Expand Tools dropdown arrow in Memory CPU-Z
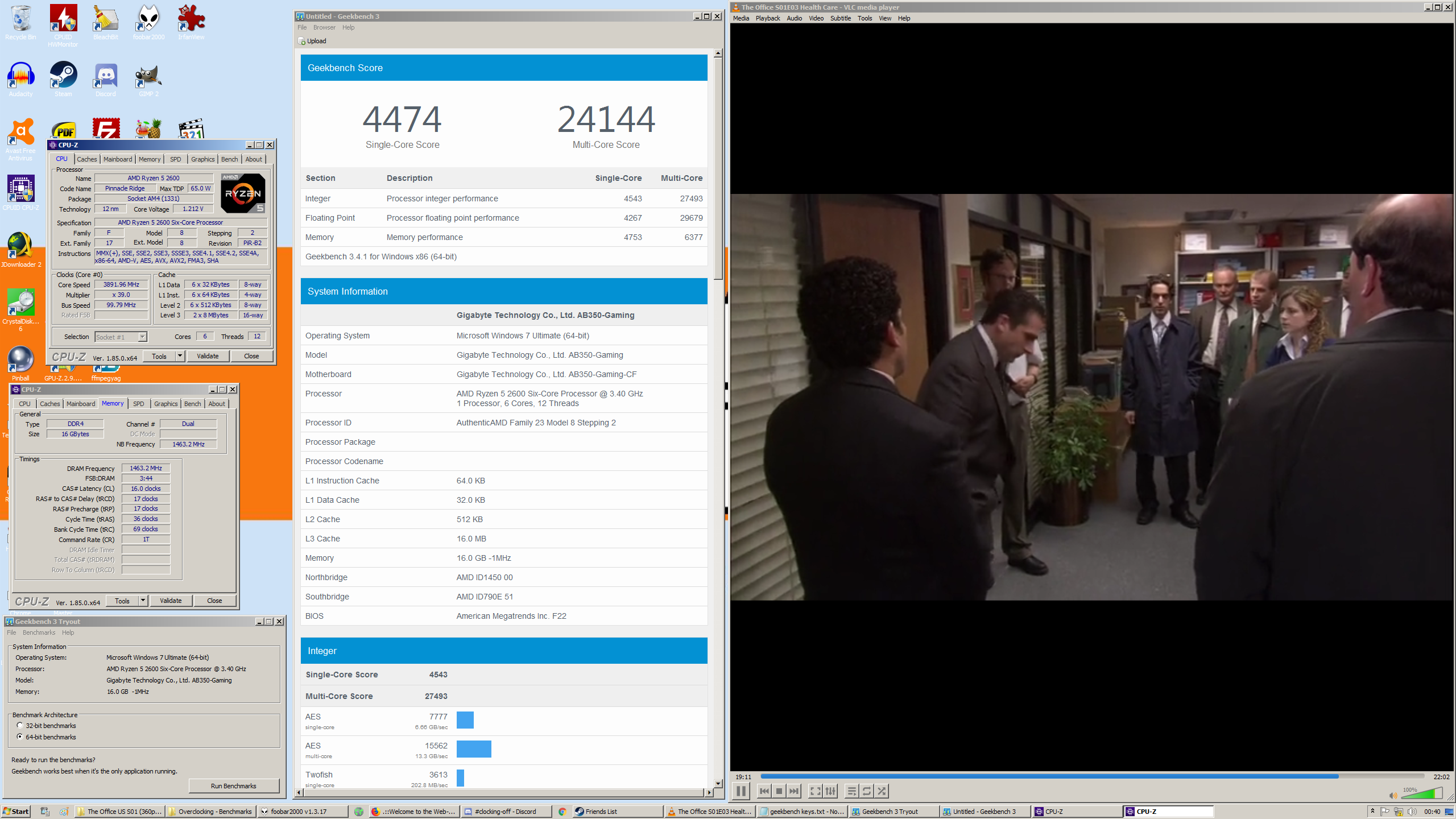Image resolution: width=1456 pixels, height=819 pixels. click(143, 601)
